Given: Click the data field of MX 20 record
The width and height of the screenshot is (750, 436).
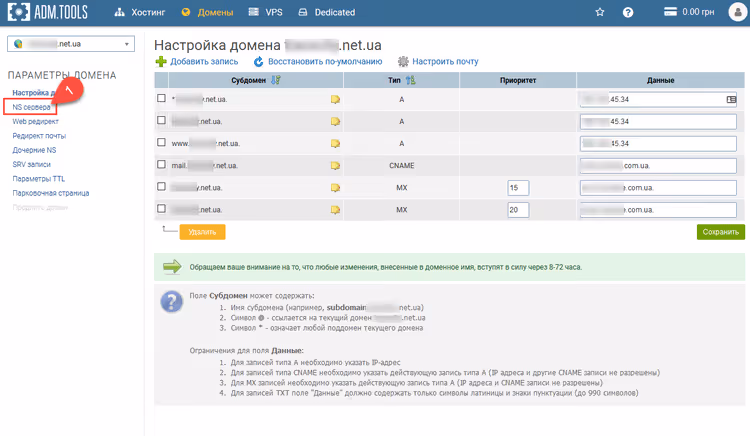Looking at the screenshot, I should (x=658, y=210).
